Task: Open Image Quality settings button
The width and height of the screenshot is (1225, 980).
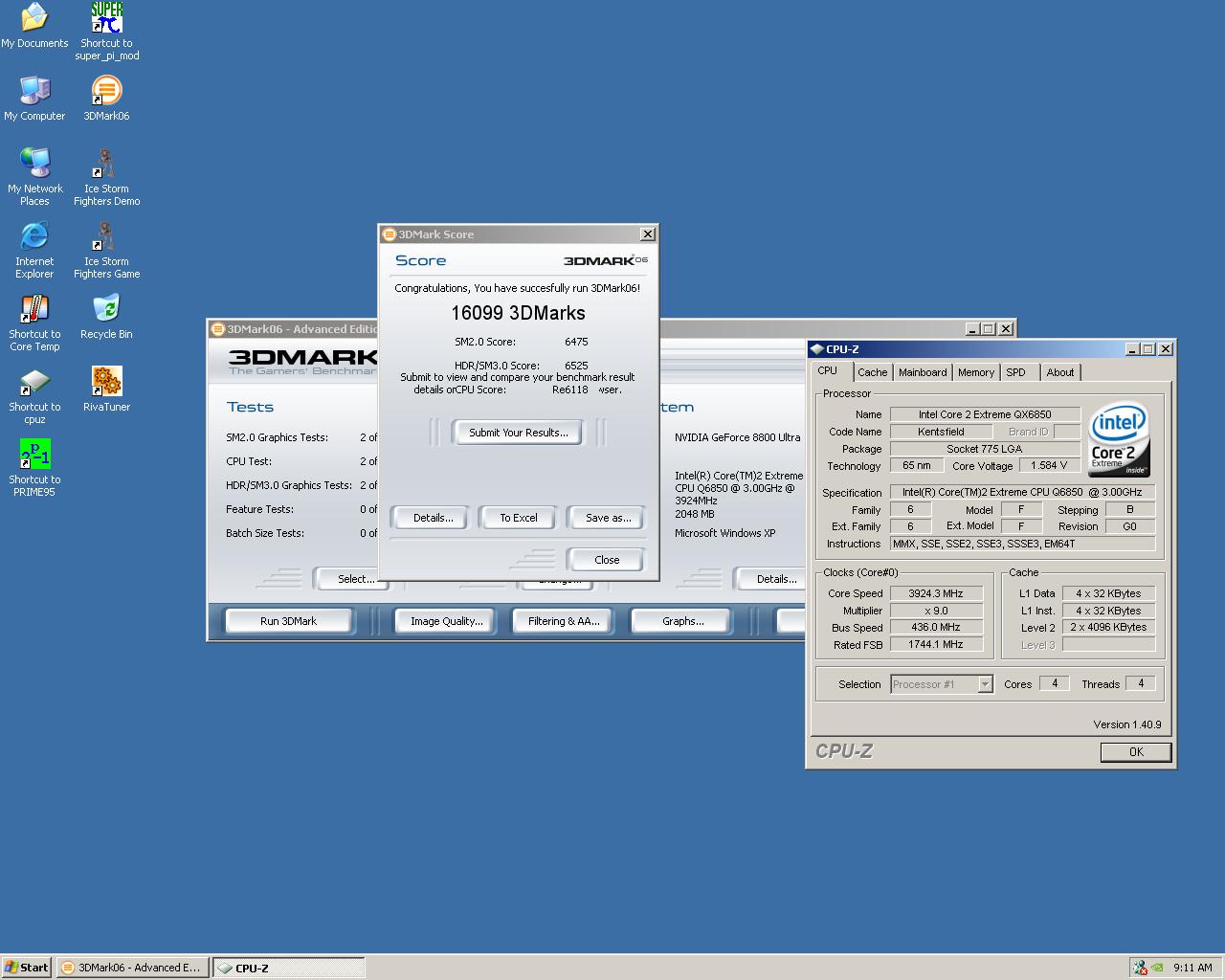Action: 446,621
